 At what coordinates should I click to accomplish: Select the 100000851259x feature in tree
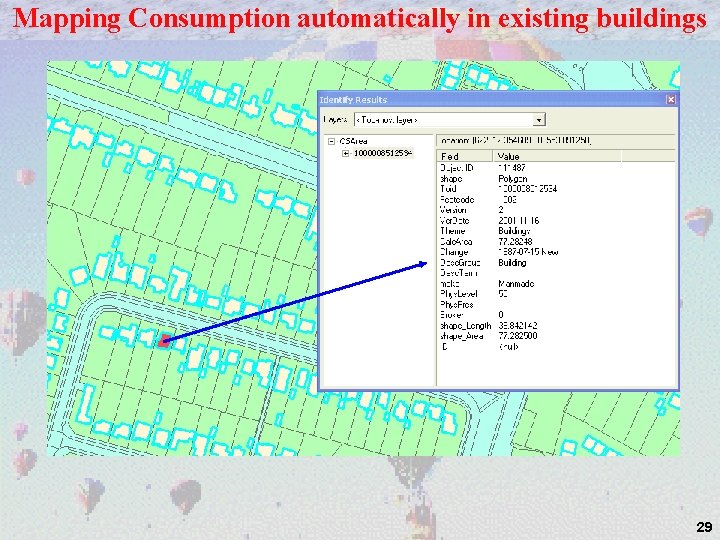(x=383, y=153)
